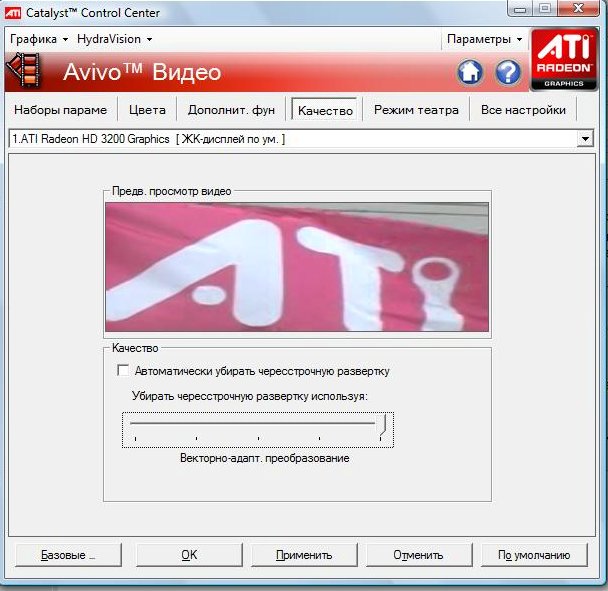The height and width of the screenshot is (591, 608).
Task: Enable automatic deinterlacing checkbox
Action: pyautogui.click(x=123, y=370)
